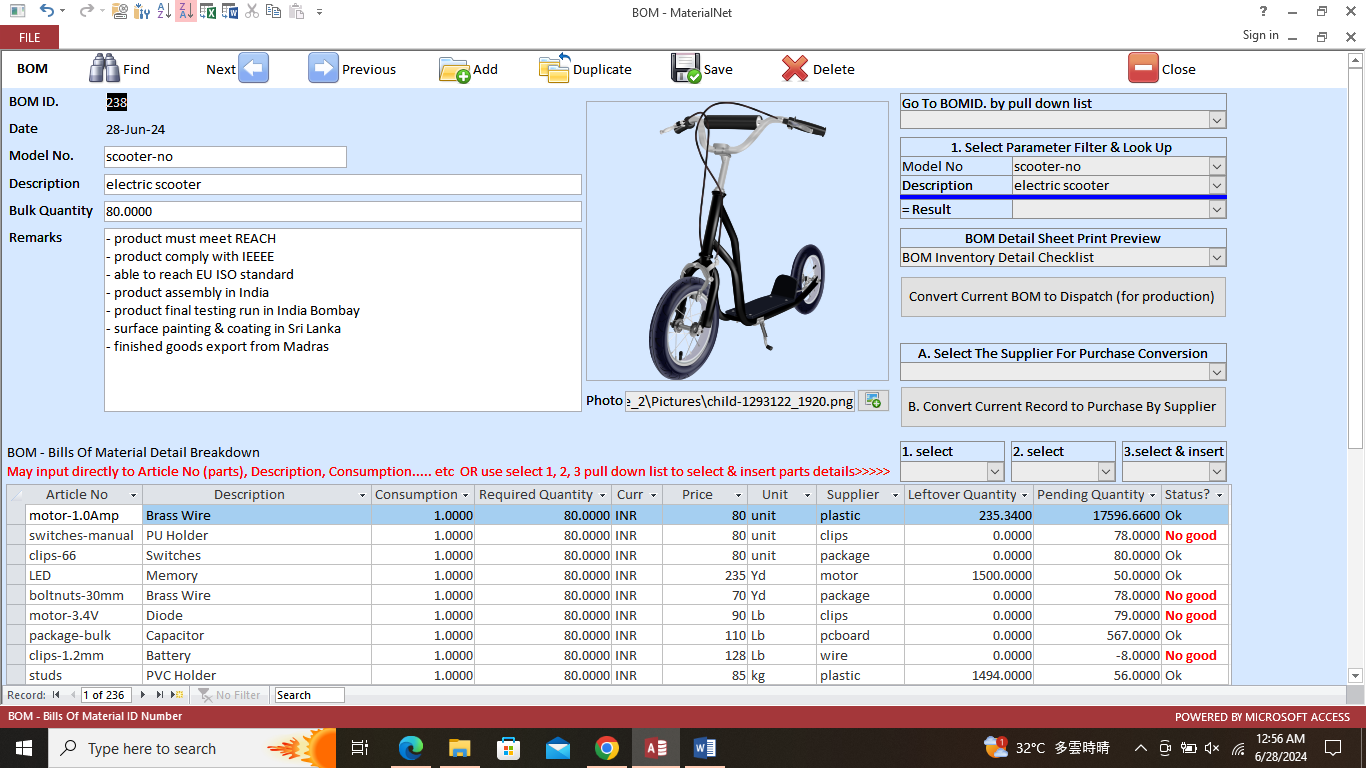Click the Type here to search taskbar box

pos(190,748)
